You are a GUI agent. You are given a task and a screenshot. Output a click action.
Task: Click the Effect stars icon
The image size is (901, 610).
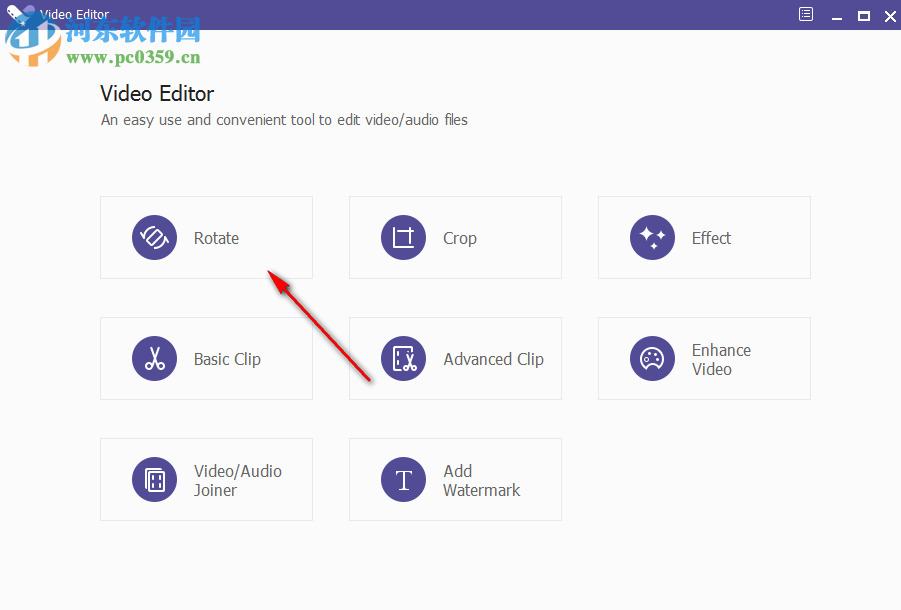pos(652,238)
